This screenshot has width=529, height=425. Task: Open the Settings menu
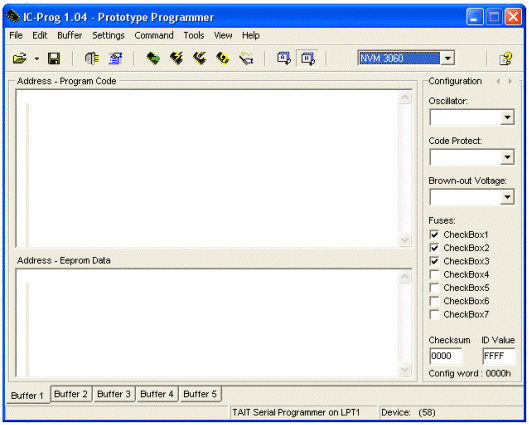[108, 35]
